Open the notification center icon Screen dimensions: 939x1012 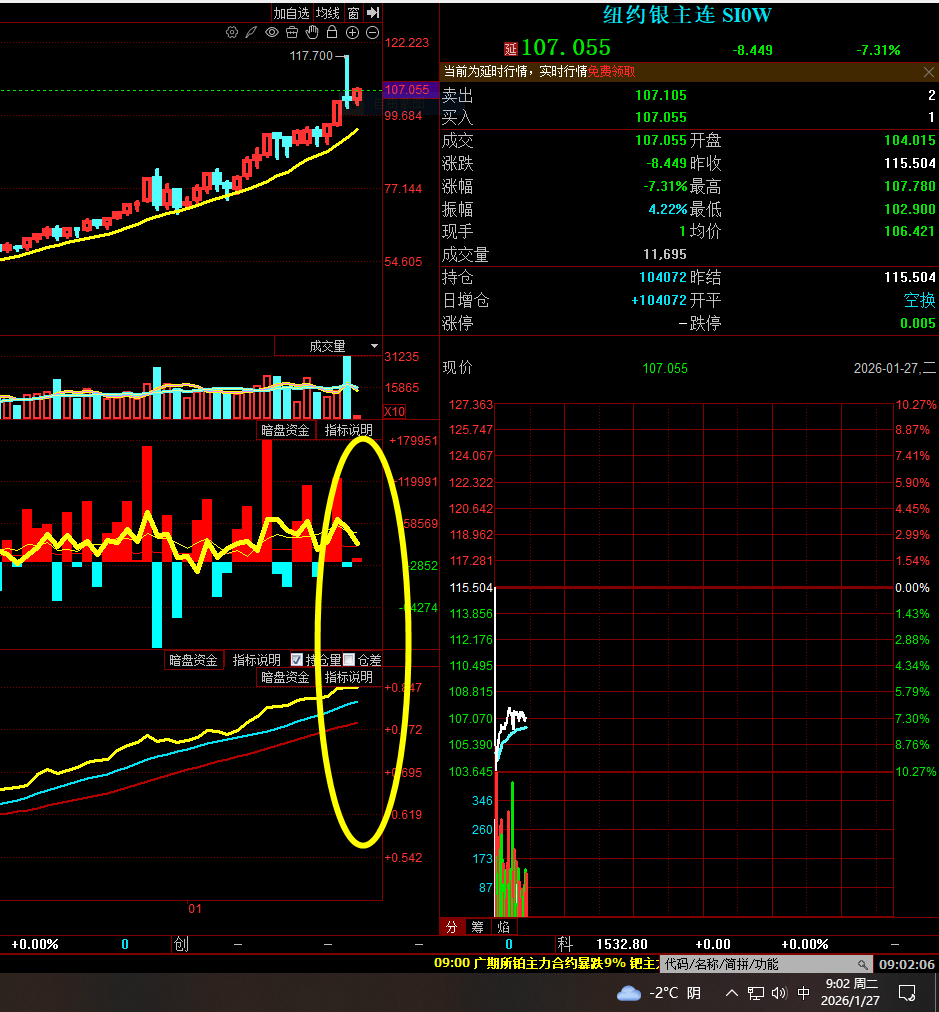907,993
